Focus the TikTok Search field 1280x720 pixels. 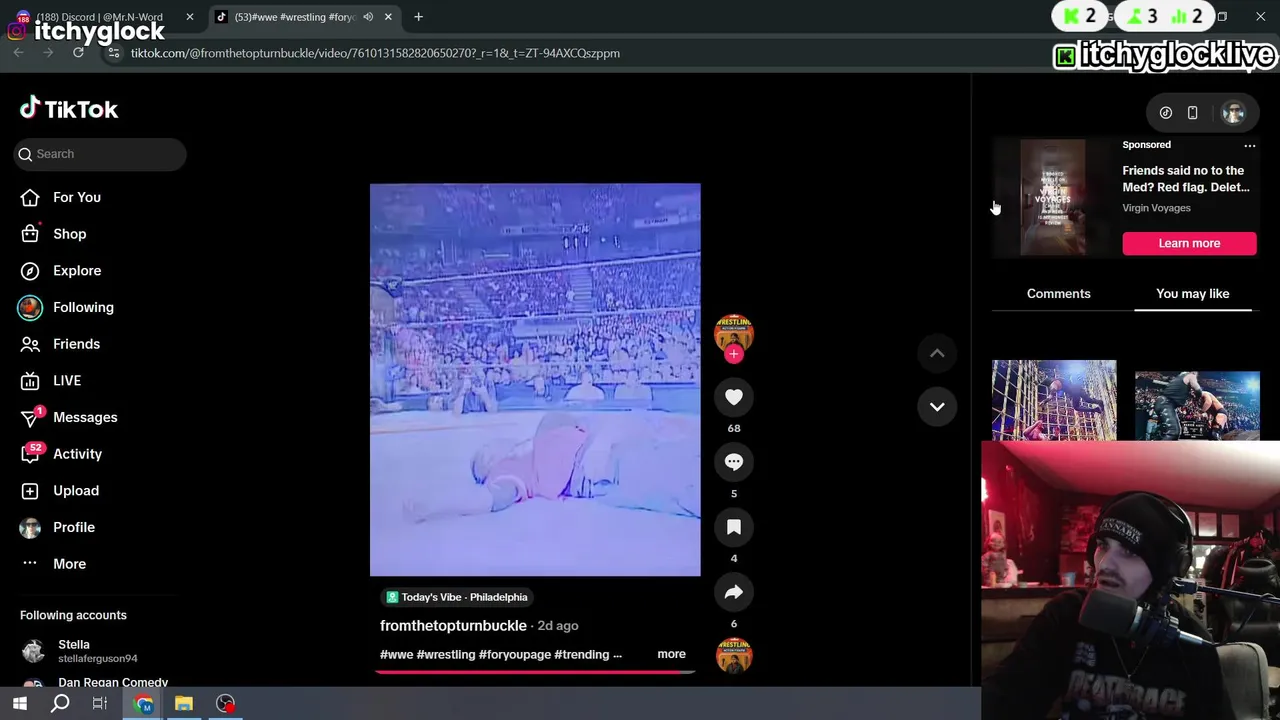(x=100, y=154)
